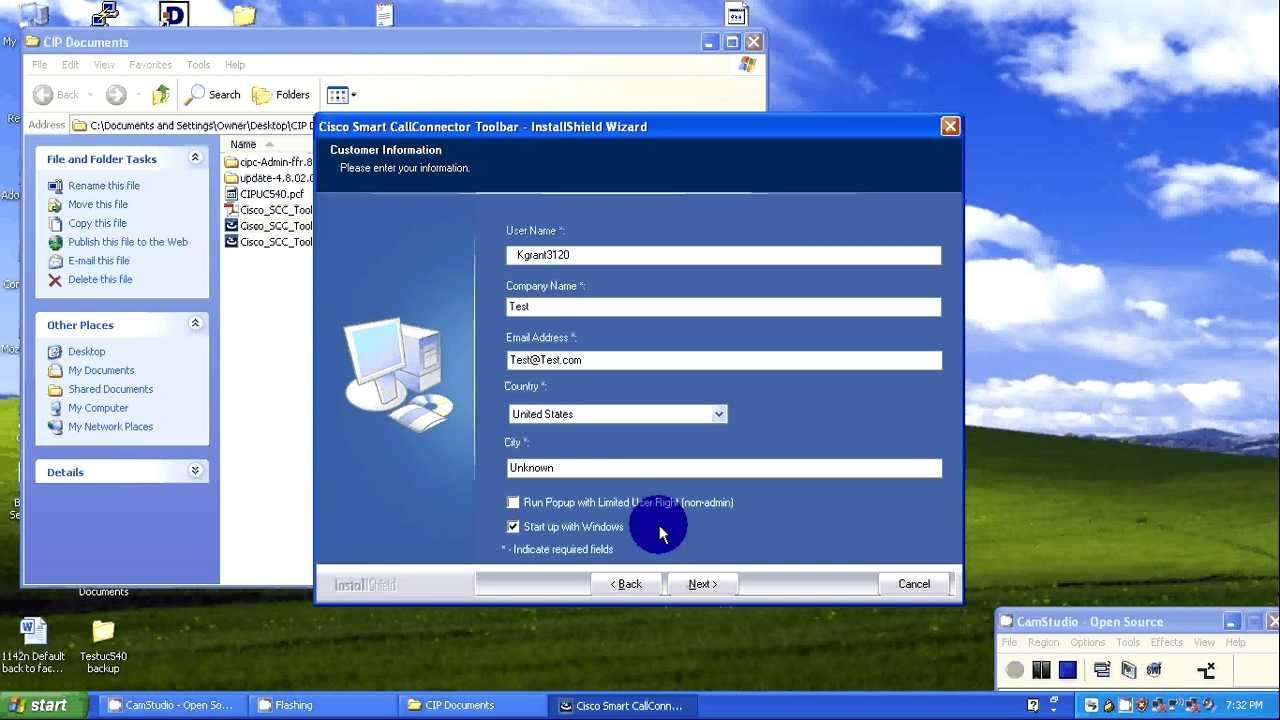This screenshot has height=720, width=1280.
Task: Click the Rename this file icon
Action: 55,186
